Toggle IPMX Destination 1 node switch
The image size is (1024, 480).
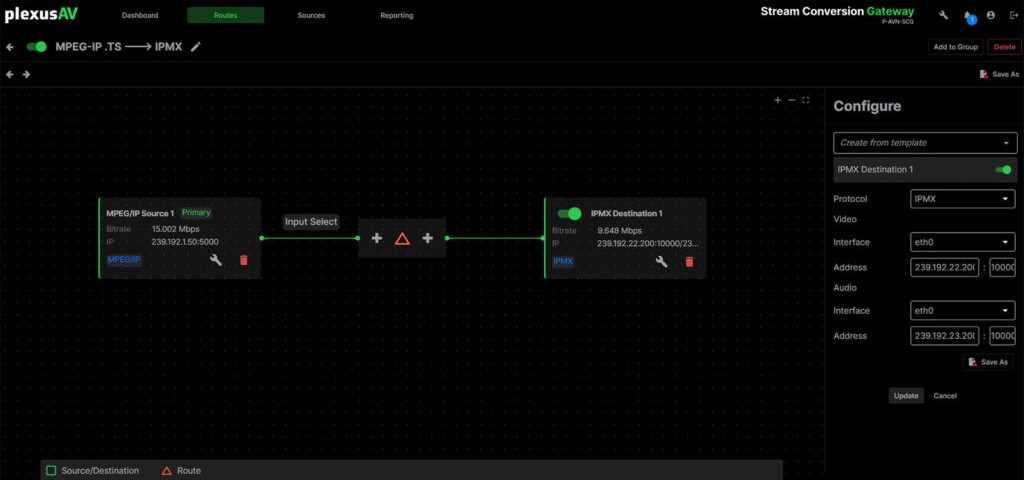pos(569,213)
